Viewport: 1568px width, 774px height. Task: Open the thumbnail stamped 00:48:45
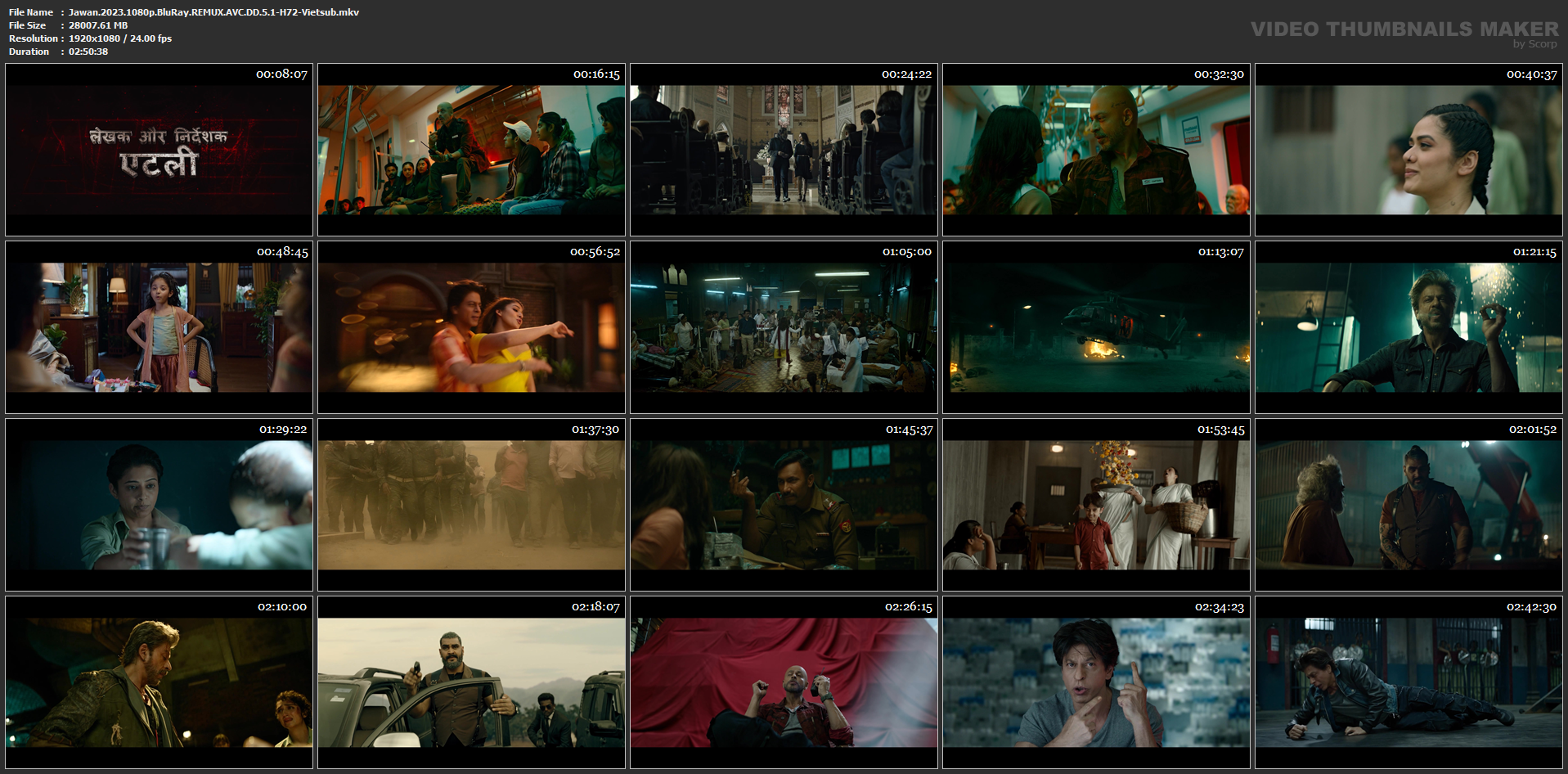click(159, 327)
